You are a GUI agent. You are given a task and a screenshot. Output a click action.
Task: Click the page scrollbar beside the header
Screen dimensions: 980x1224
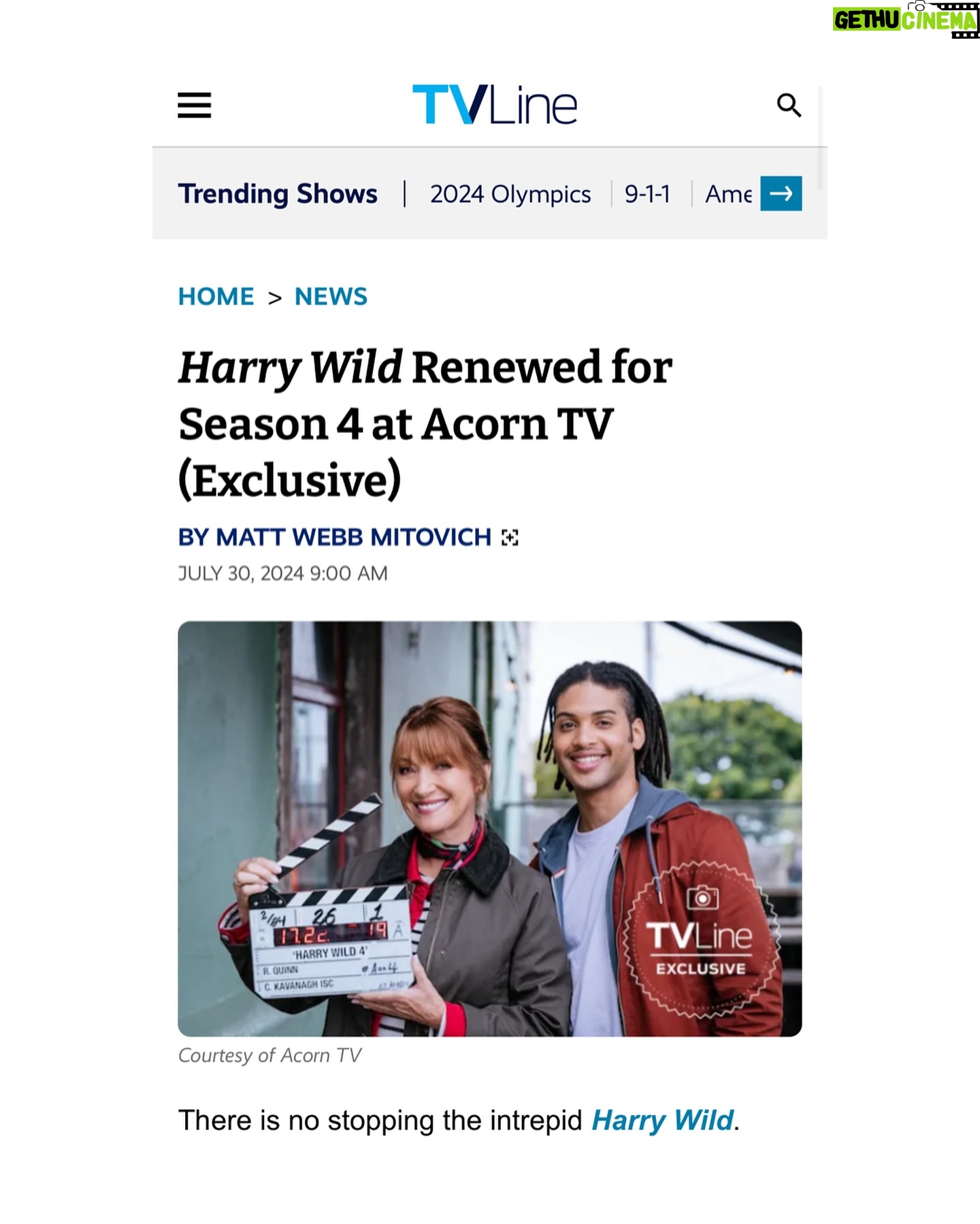[x=820, y=138]
